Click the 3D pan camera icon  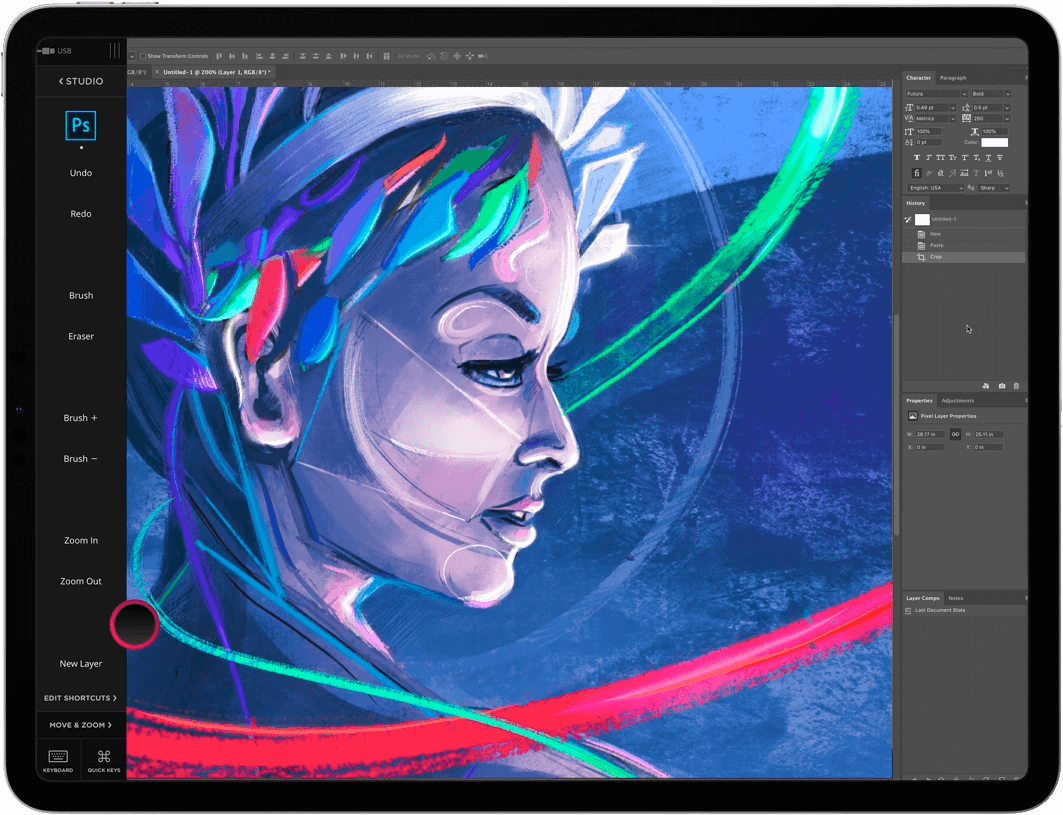click(457, 56)
